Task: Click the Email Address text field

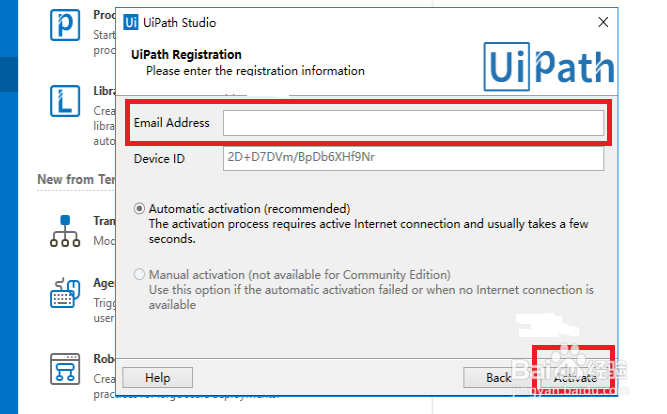Action: point(413,123)
